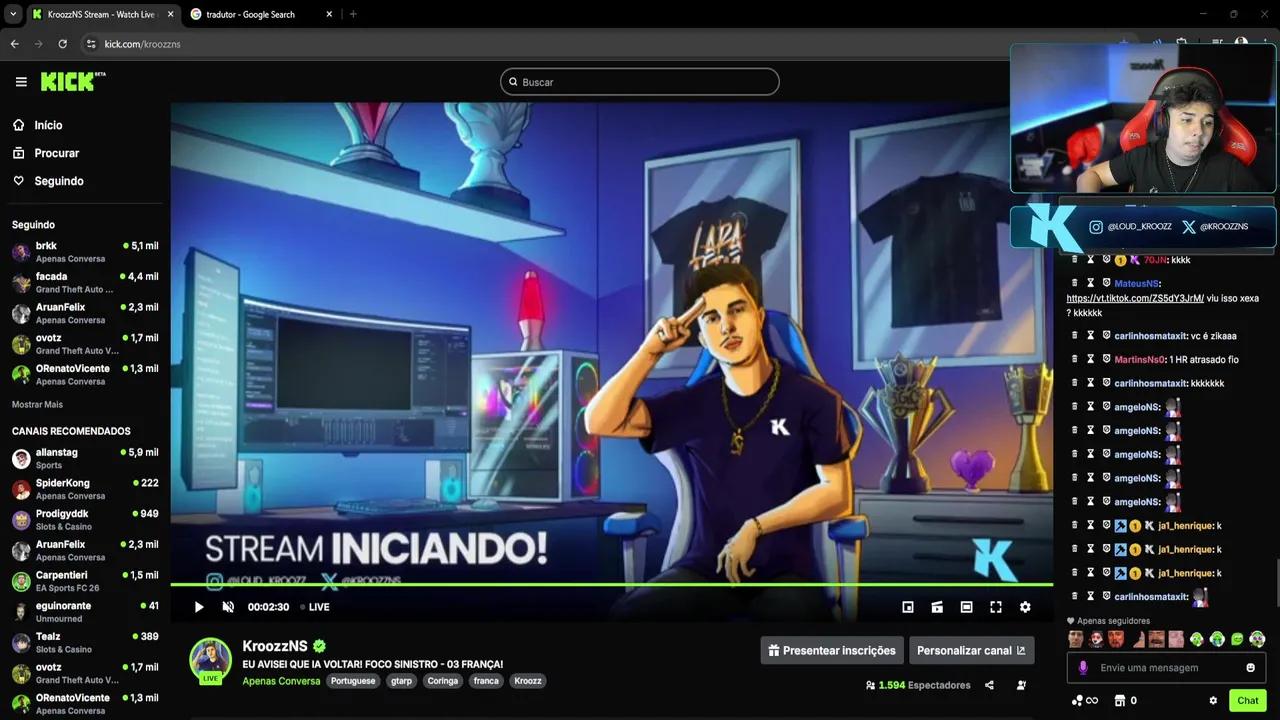
Task: View site information icon beside the URL
Action: click(91, 44)
